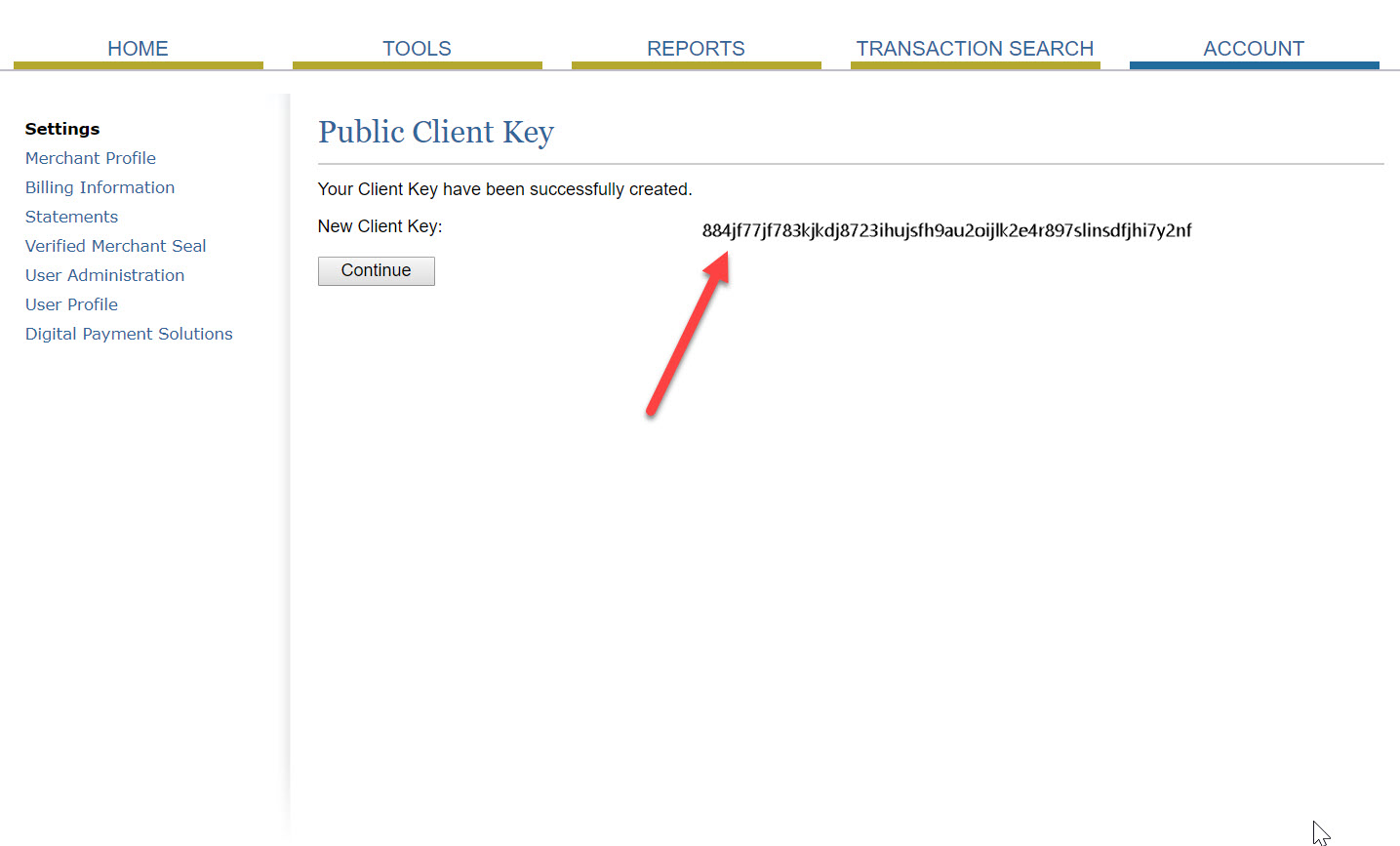
Task: Click the Continue button
Action: (x=377, y=270)
